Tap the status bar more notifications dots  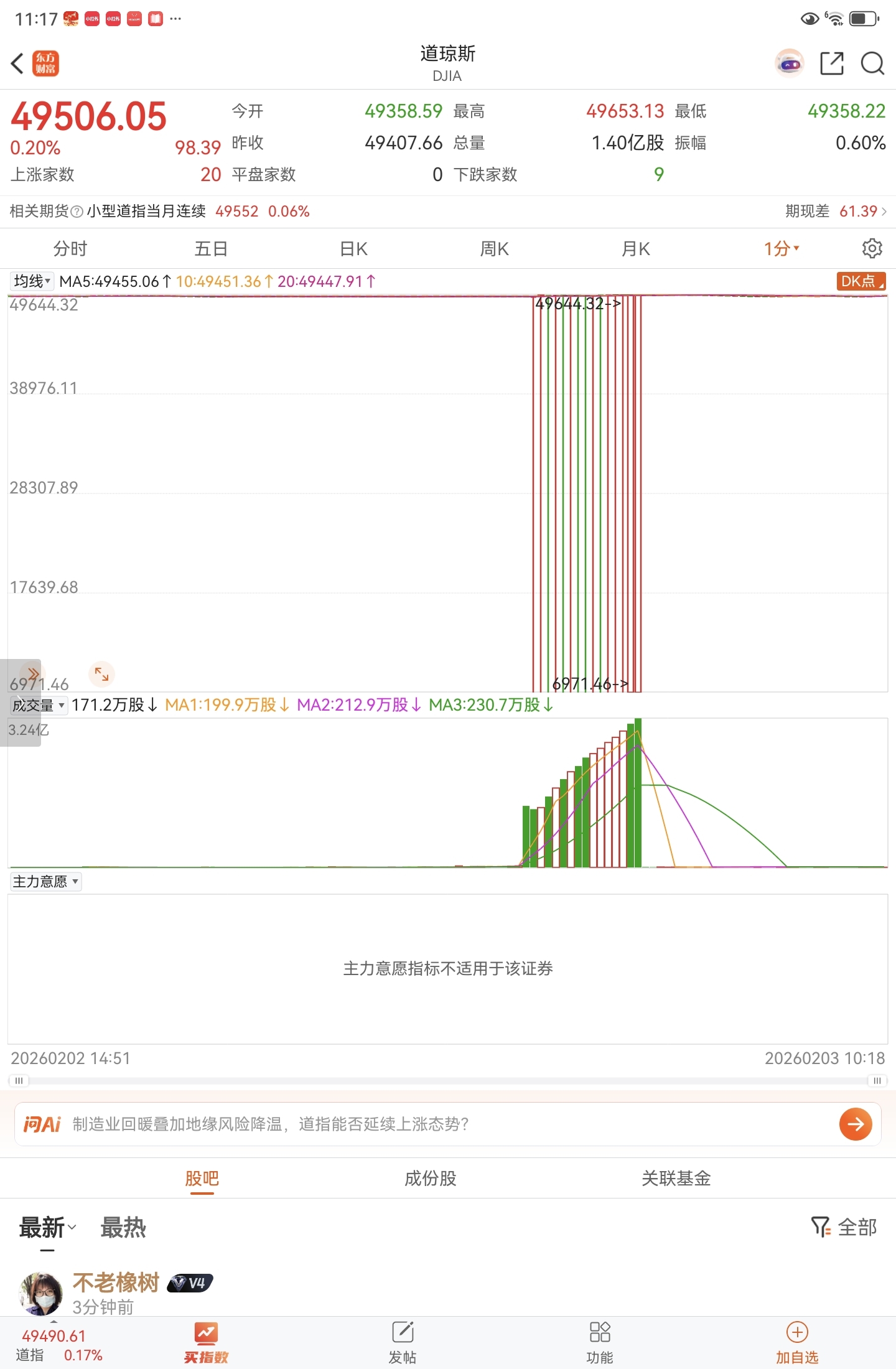pos(175,19)
